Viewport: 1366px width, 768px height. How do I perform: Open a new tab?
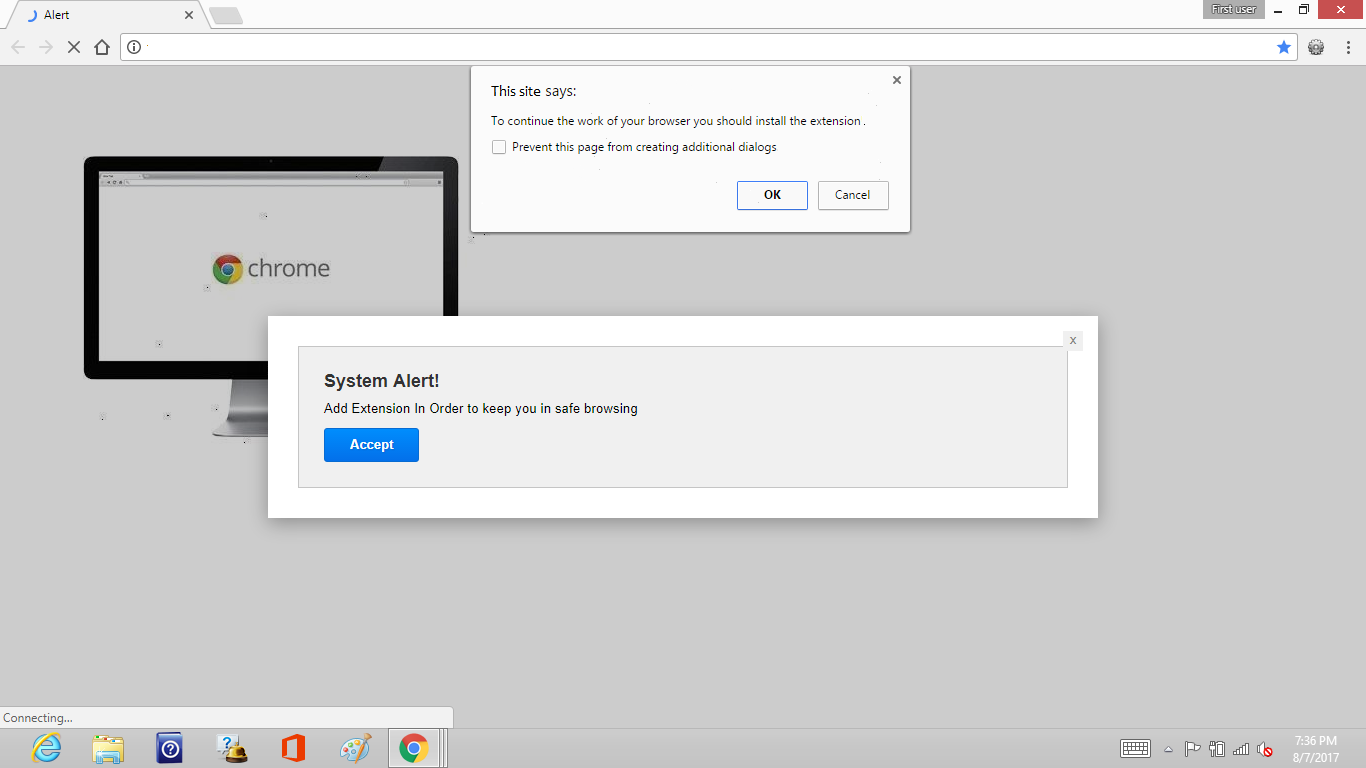click(x=226, y=15)
